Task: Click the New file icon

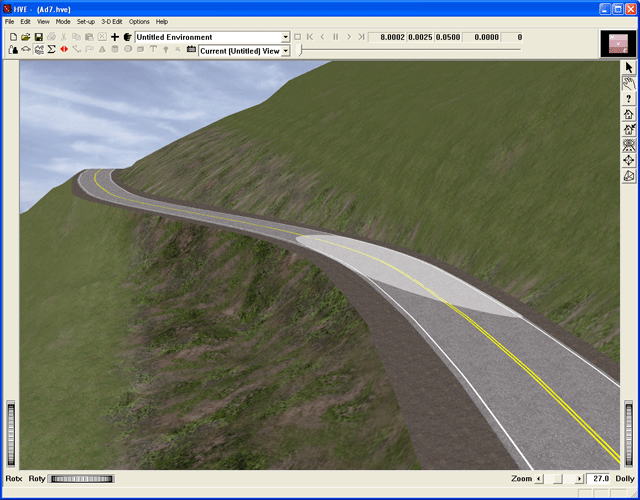Action: (x=13, y=37)
